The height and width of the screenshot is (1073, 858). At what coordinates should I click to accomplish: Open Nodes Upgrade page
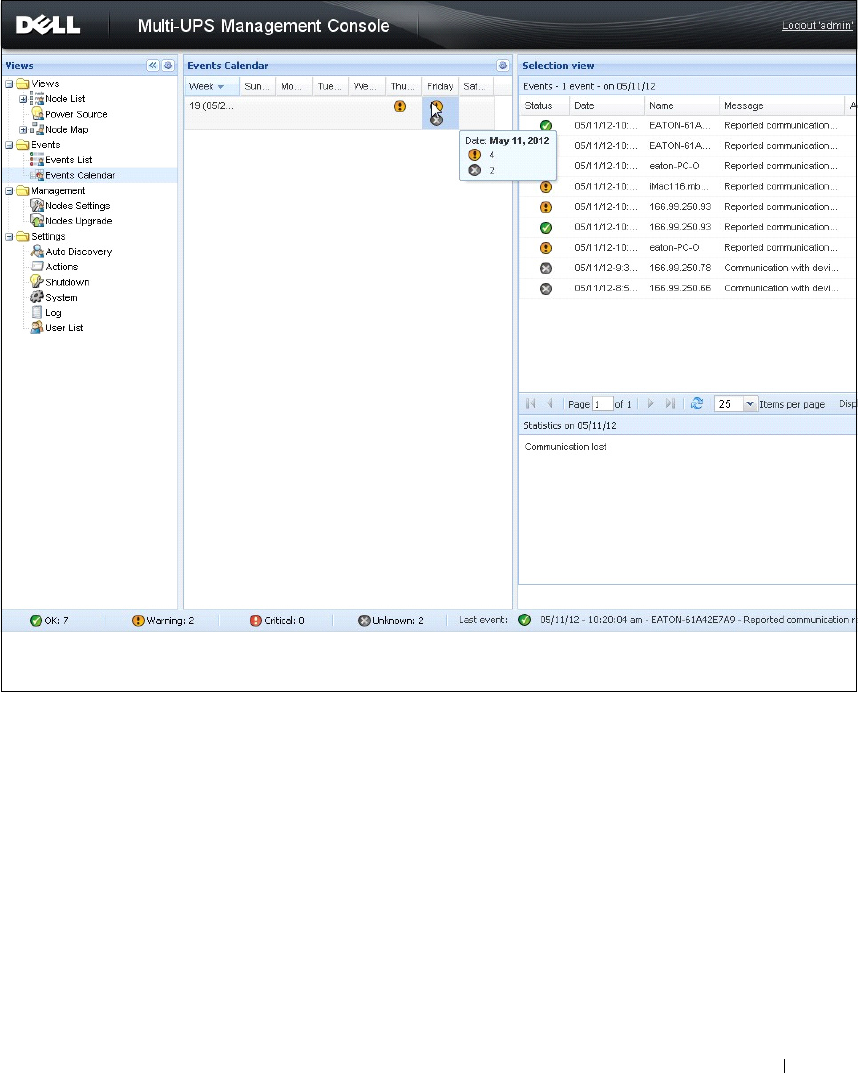click(x=79, y=221)
